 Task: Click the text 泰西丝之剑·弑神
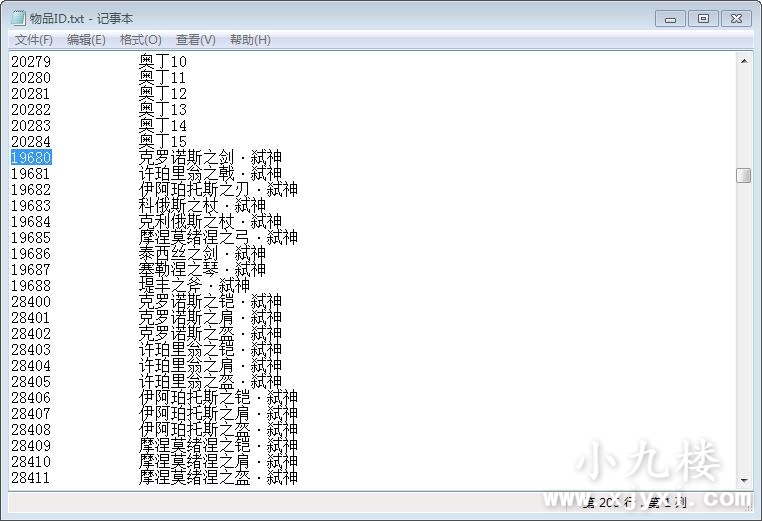click(202, 254)
